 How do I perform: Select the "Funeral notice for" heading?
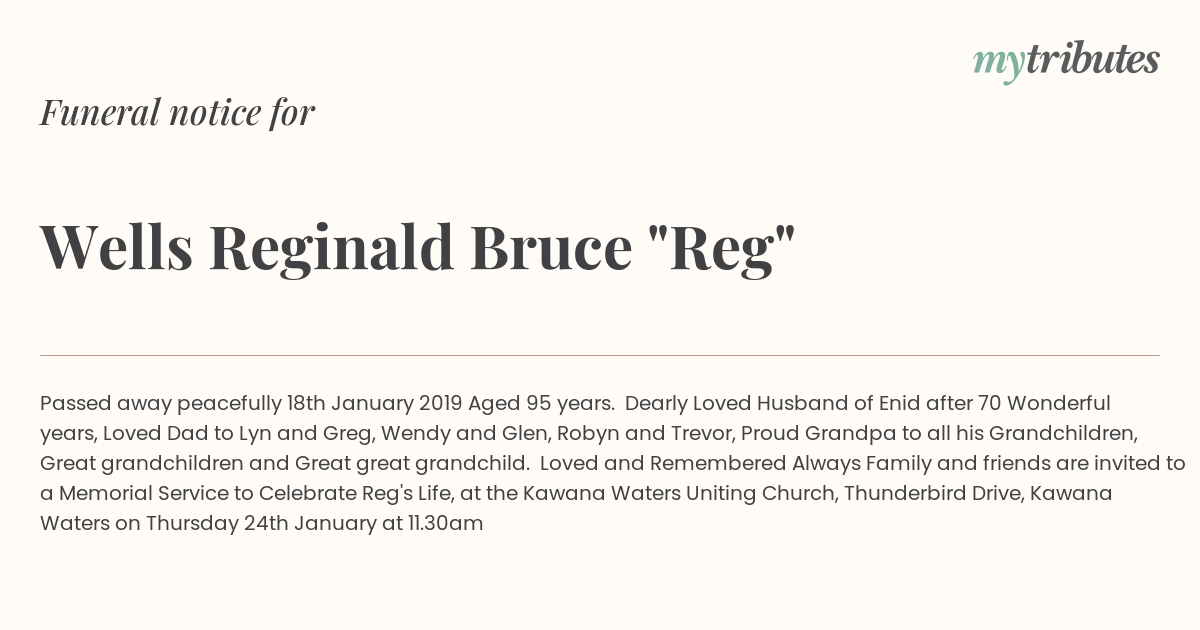click(177, 113)
